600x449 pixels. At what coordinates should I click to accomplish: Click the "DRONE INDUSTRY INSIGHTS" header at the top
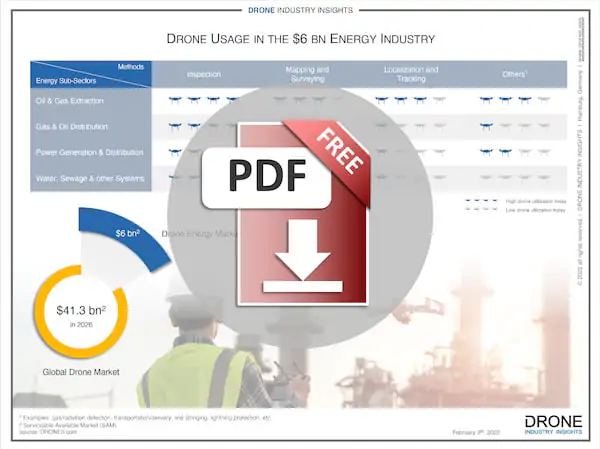point(300,10)
